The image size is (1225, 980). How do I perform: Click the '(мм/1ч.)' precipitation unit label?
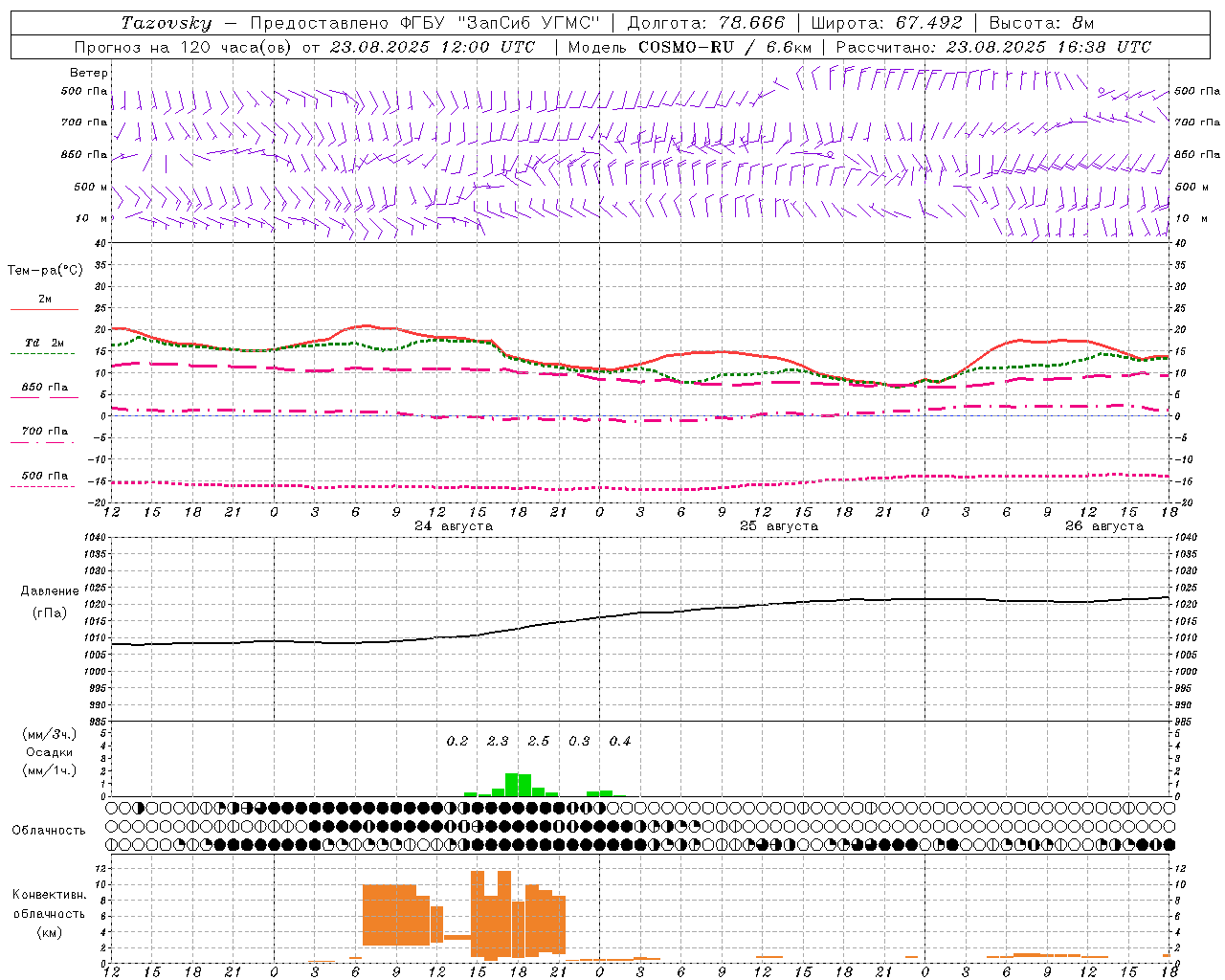tap(50, 770)
